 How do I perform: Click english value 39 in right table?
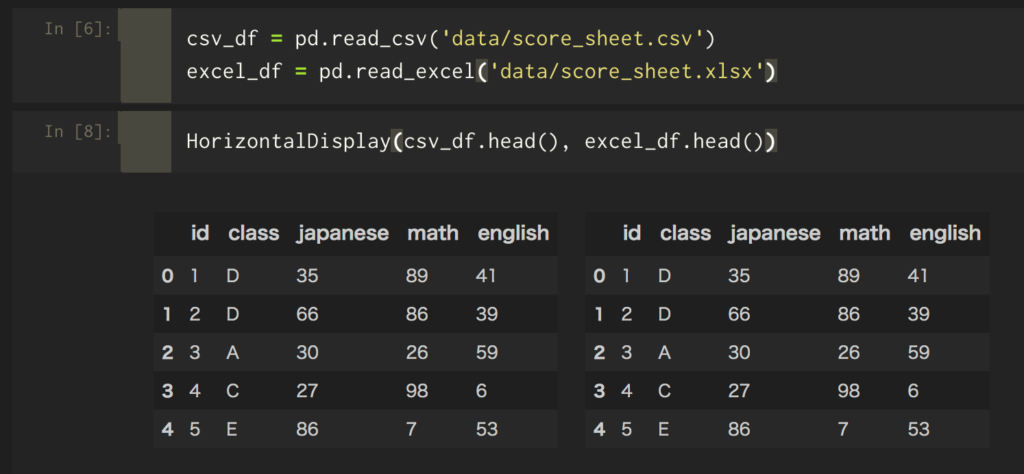pyautogui.click(x=919, y=314)
